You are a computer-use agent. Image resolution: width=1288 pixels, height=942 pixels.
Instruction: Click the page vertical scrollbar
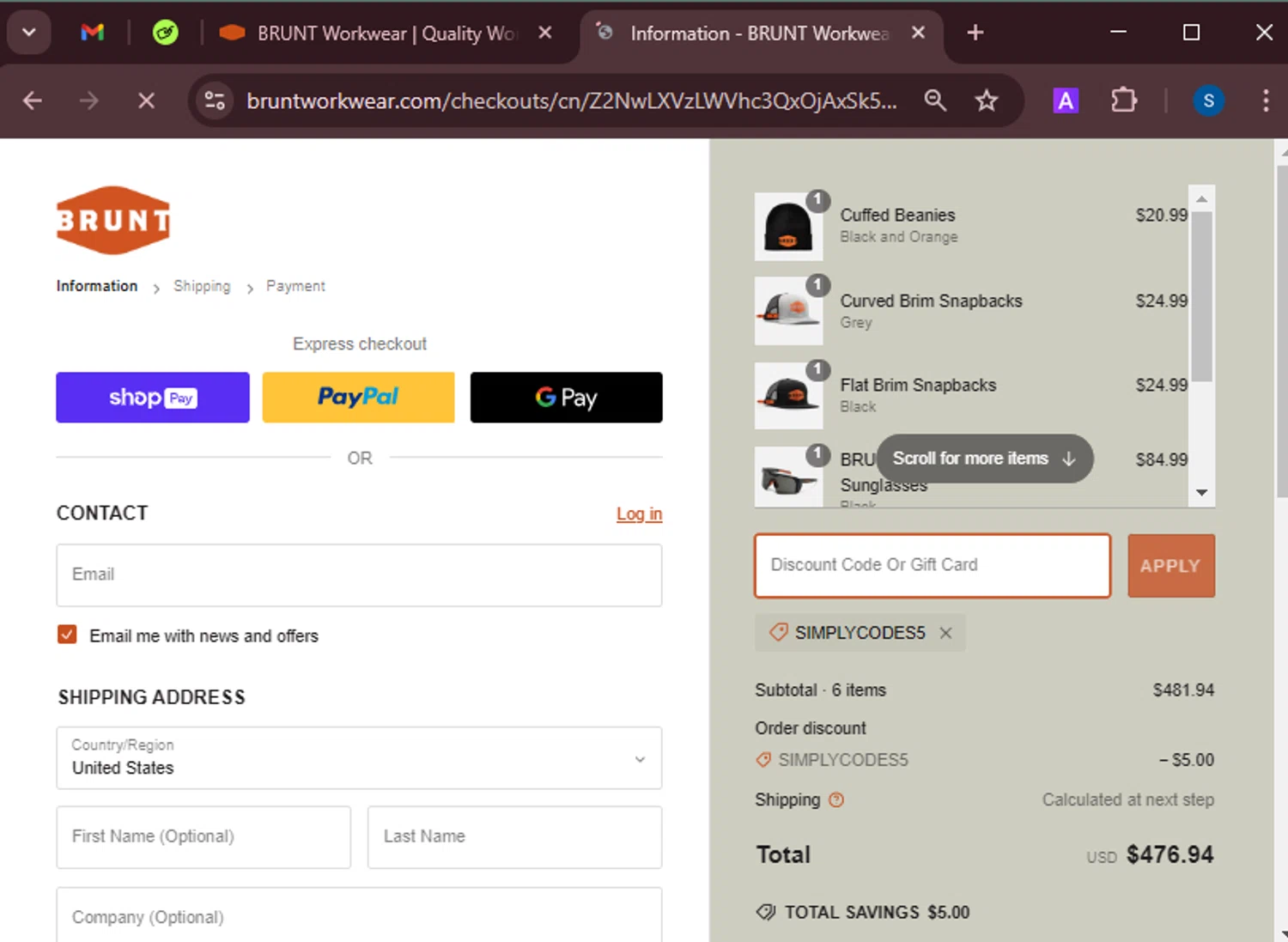click(x=1282, y=331)
